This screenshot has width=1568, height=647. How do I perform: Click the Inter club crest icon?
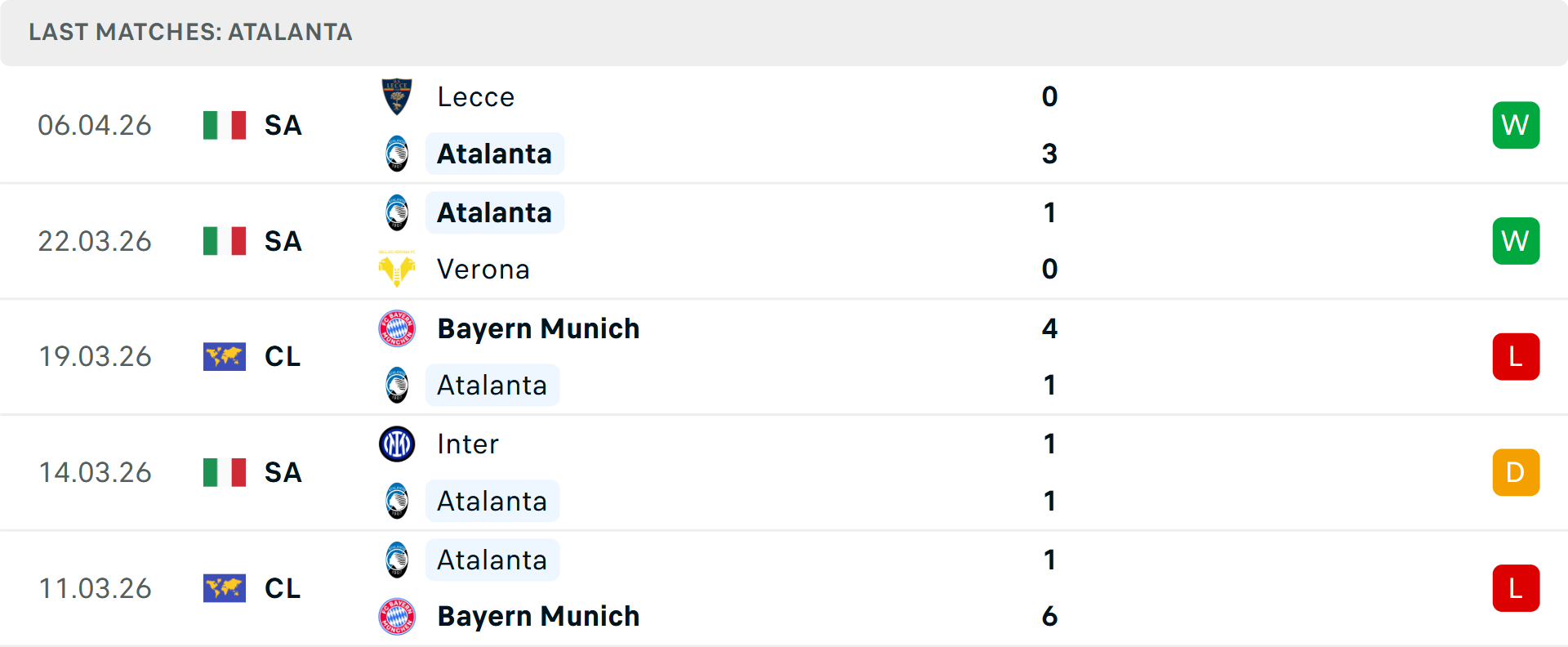point(397,444)
